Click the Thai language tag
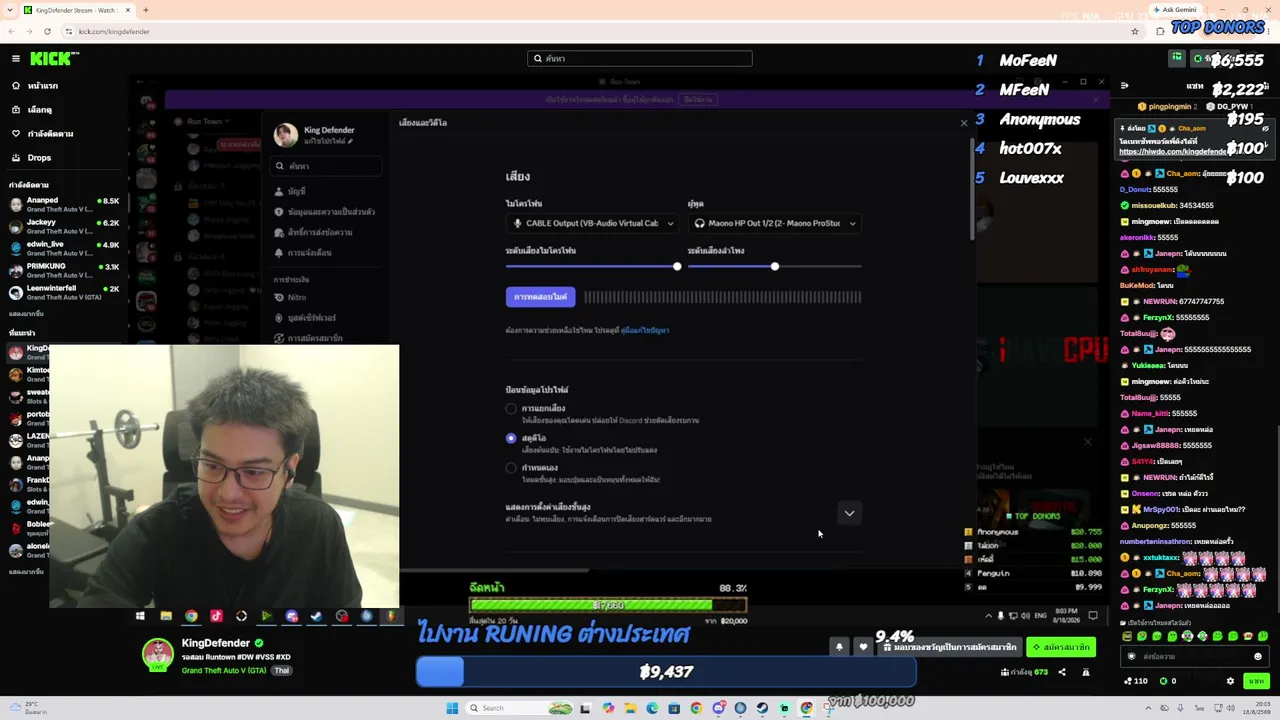The height and width of the screenshot is (720, 1280). pos(282,670)
